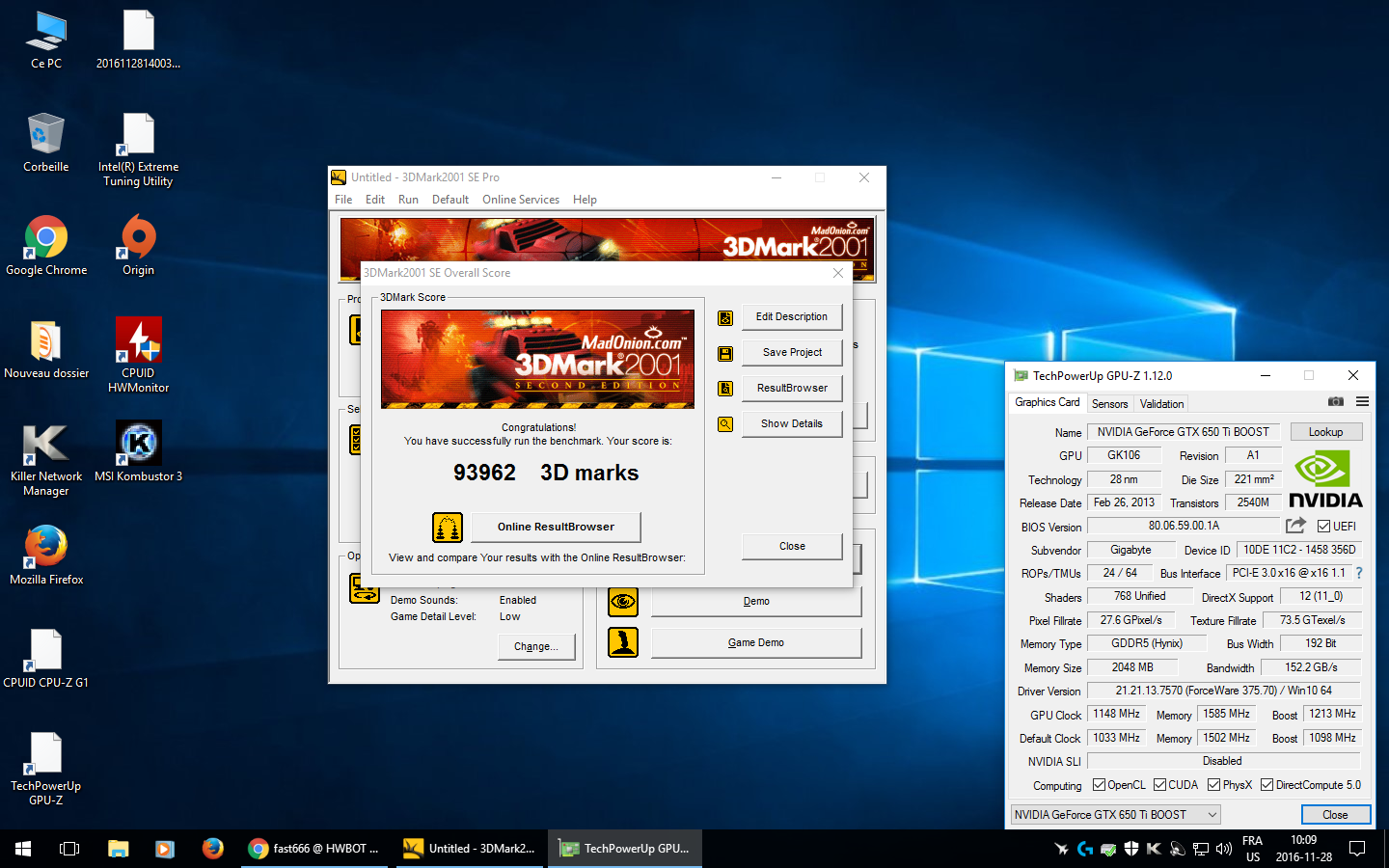
Task: Click the GPU name field in GPU-Z
Action: [x=1184, y=432]
